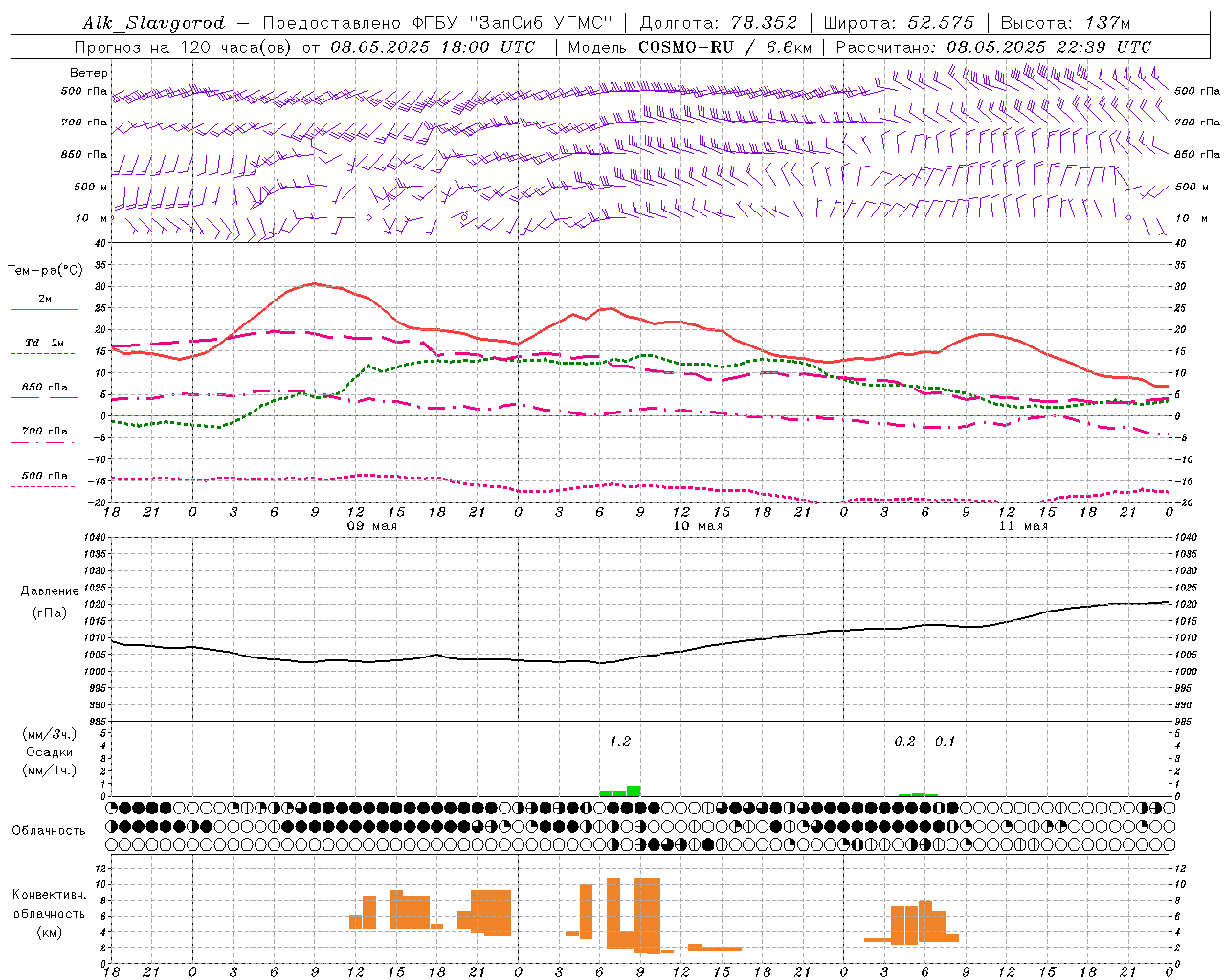This screenshot has width=1225, height=980.
Task: Click the station name Alk_Slavgorod in header
Action: point(154,23)
